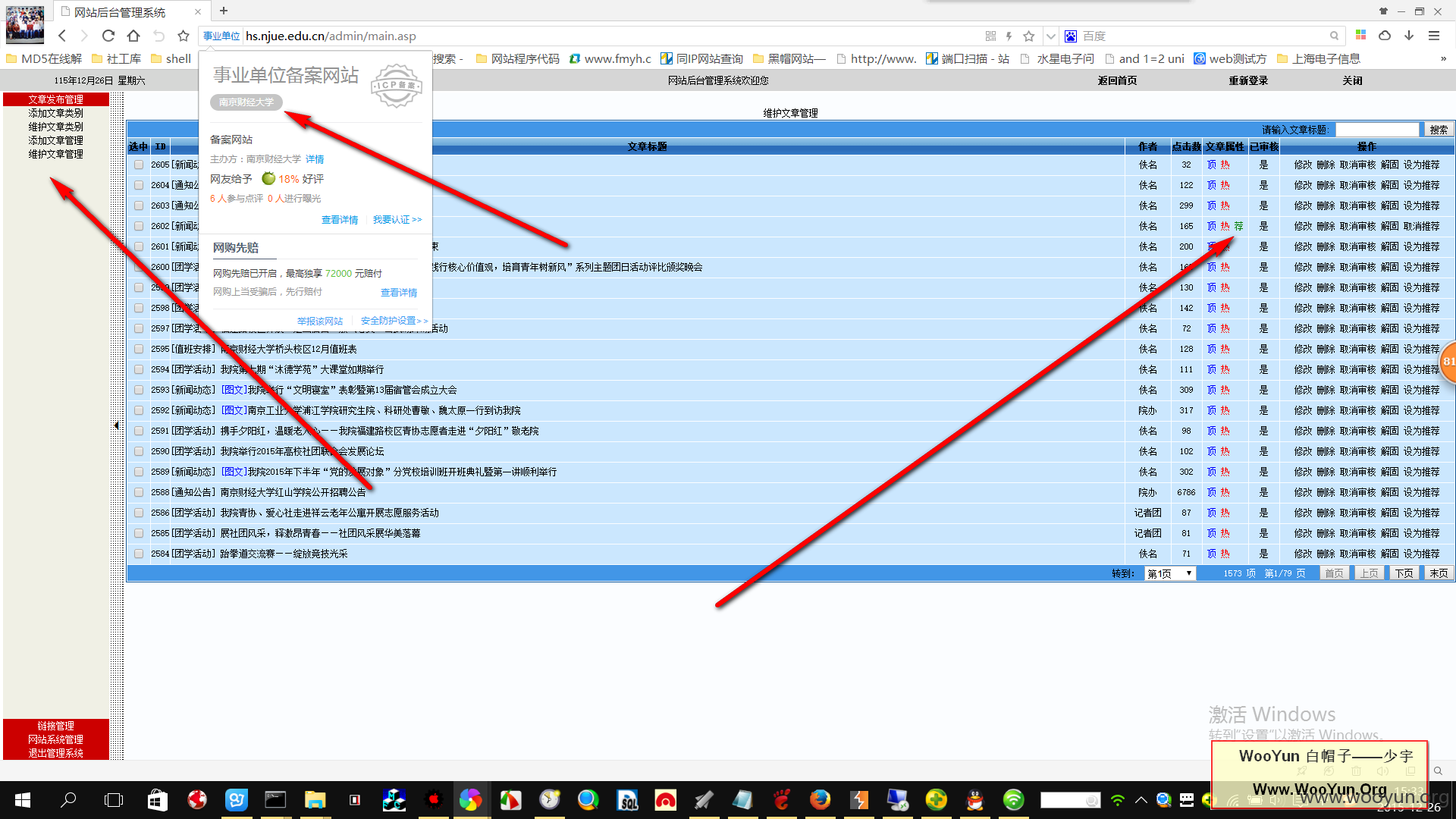The image size is (1456, 819).
Task: Select 维护文章管理 in the sidebar
Action: coord(56,154)
